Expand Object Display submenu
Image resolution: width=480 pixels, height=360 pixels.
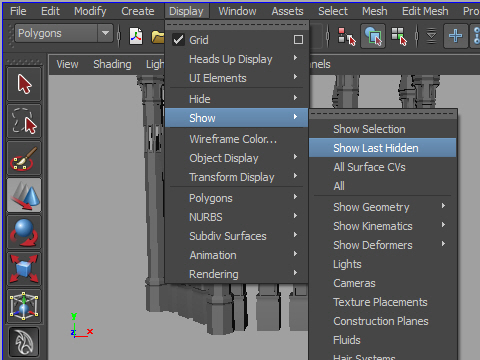(x=236, y=158)
